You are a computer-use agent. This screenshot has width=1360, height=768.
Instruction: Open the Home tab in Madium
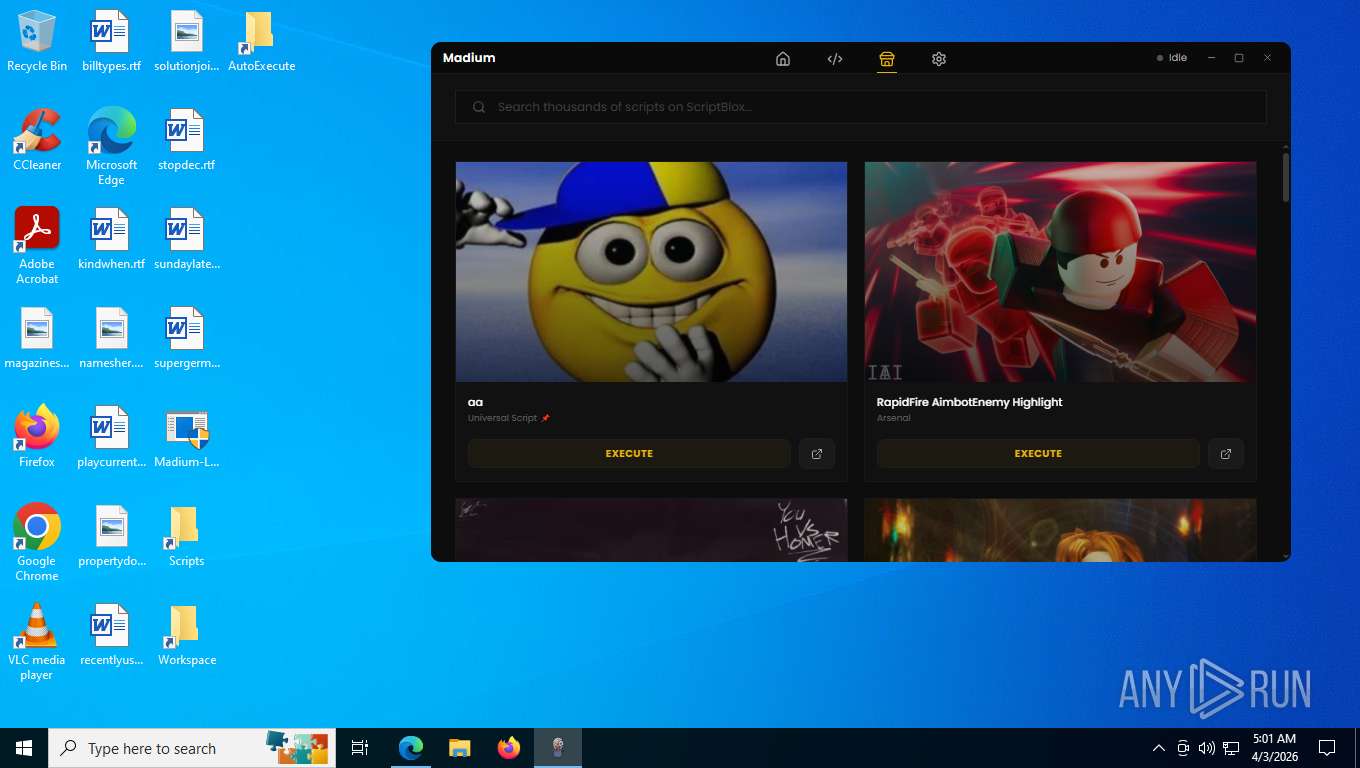(x=783, y=59)
